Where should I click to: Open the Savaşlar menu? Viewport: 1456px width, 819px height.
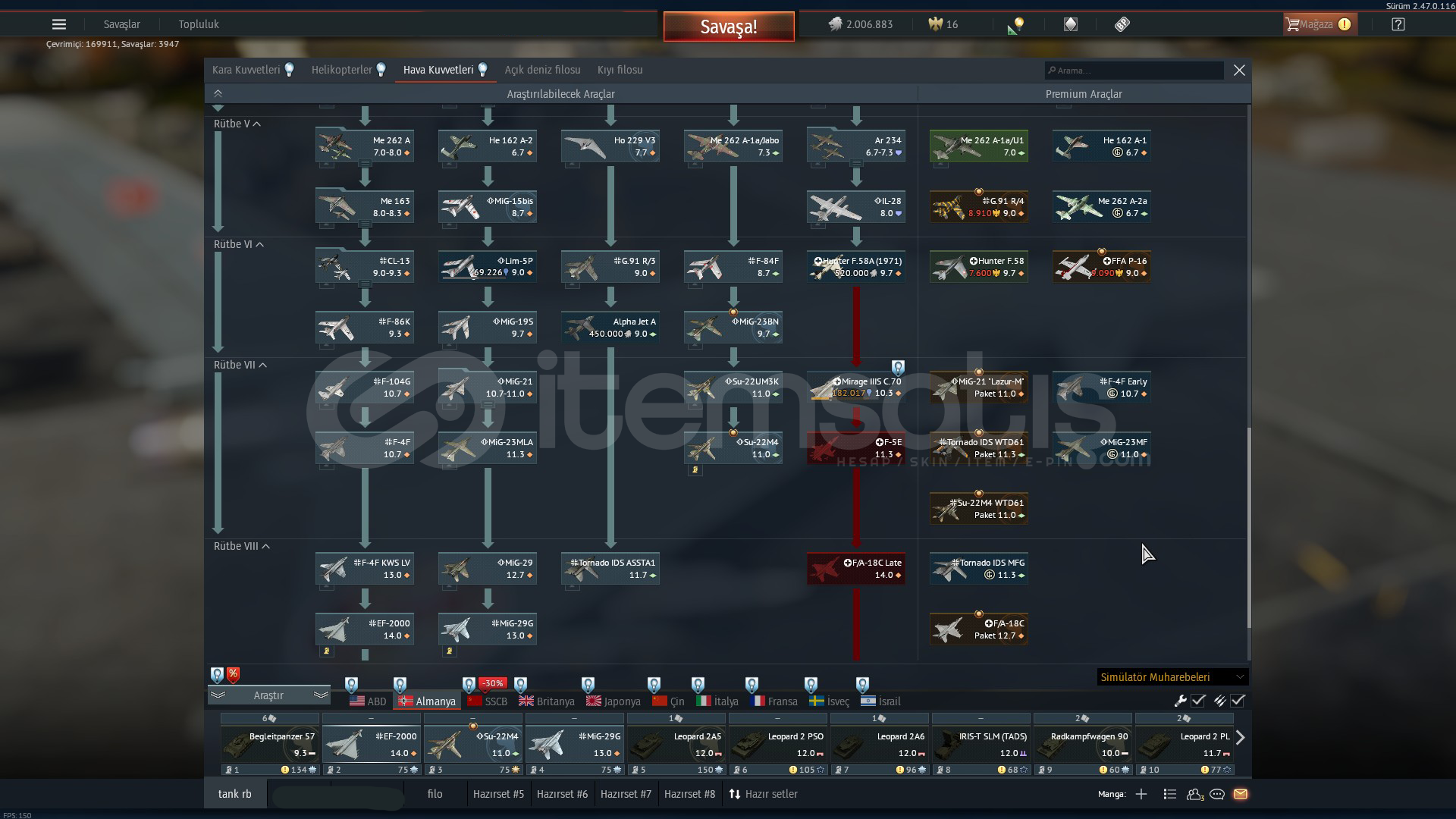click(122, 24)
